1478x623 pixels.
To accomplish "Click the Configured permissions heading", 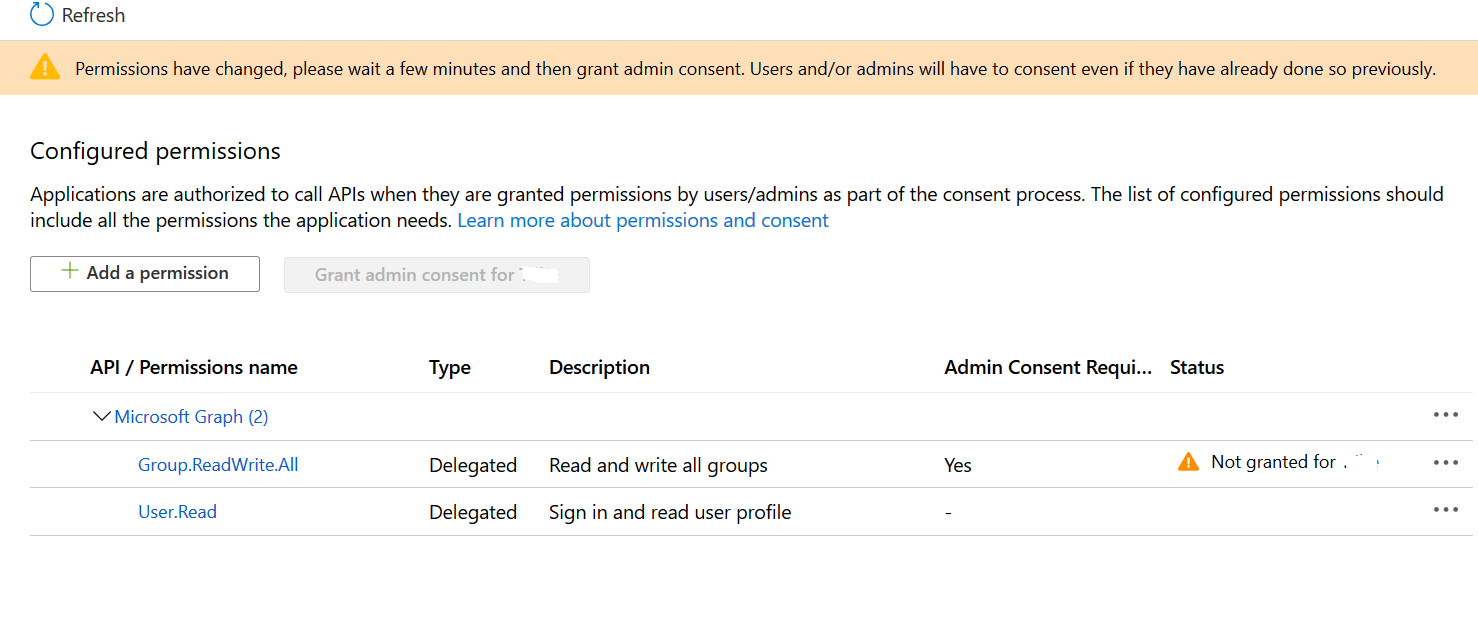I will [x=155, y=151].
